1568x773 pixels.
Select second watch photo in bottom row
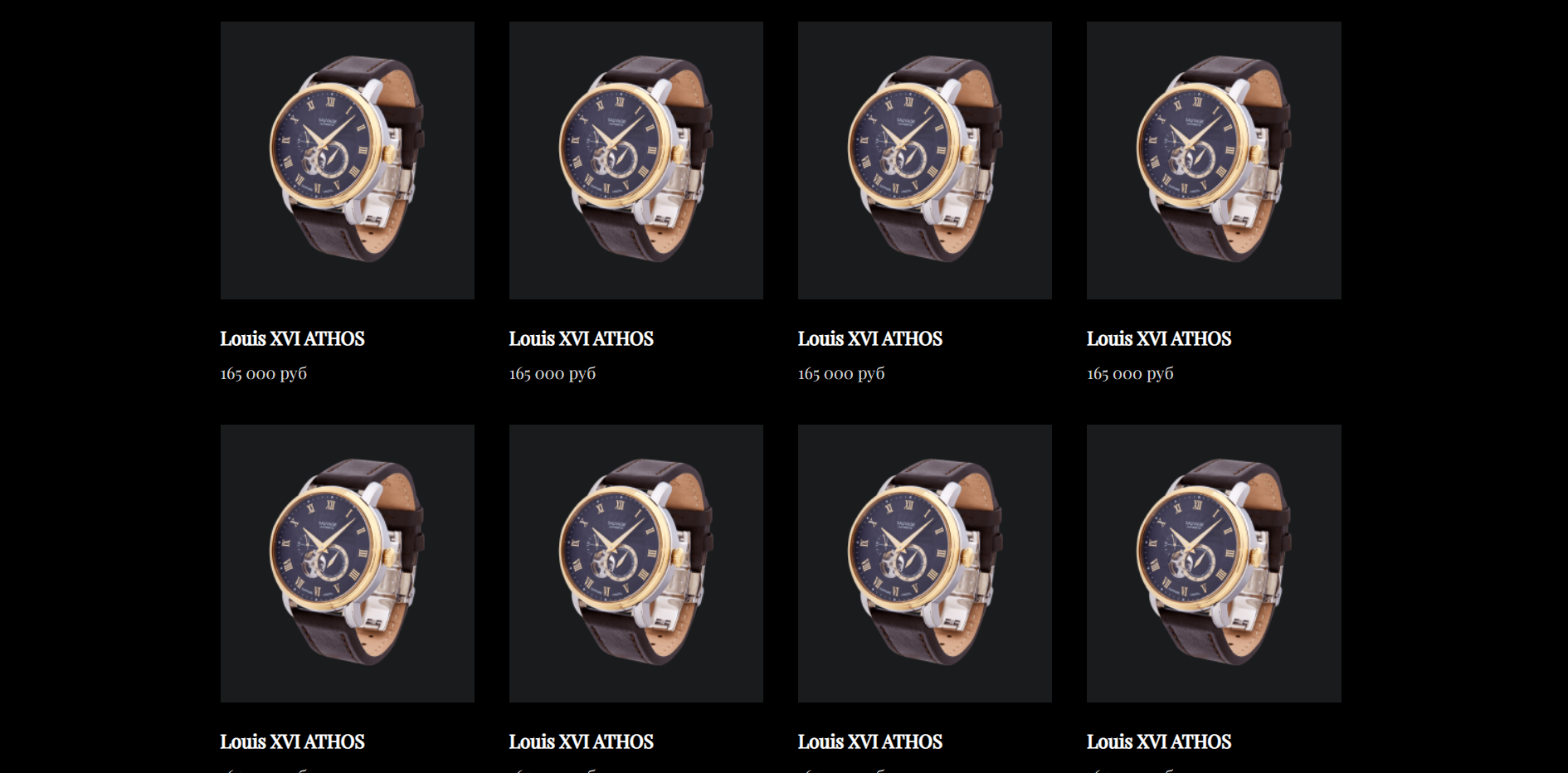(636, 564)
